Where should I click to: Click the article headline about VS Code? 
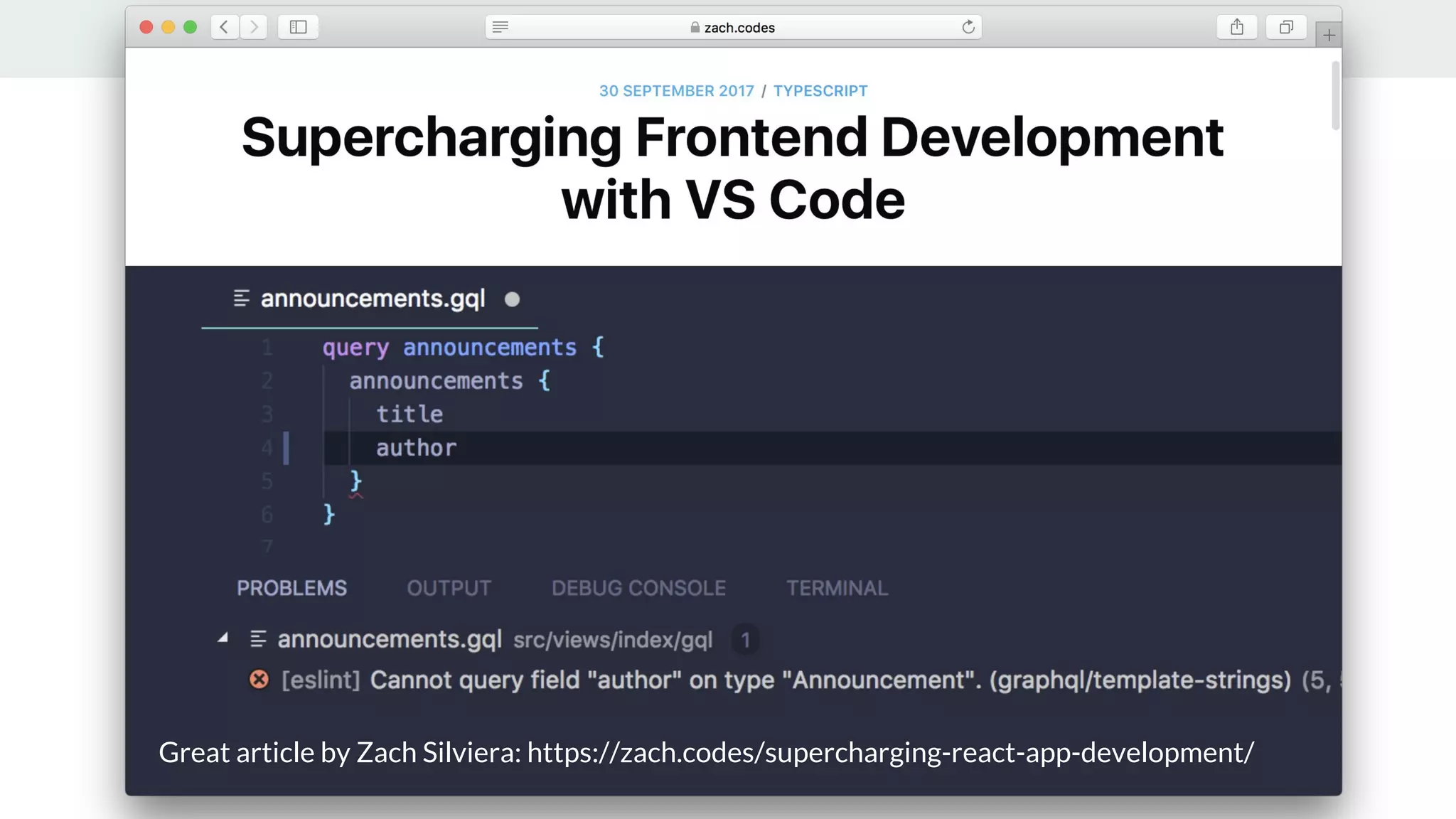[x=733, y=168]
